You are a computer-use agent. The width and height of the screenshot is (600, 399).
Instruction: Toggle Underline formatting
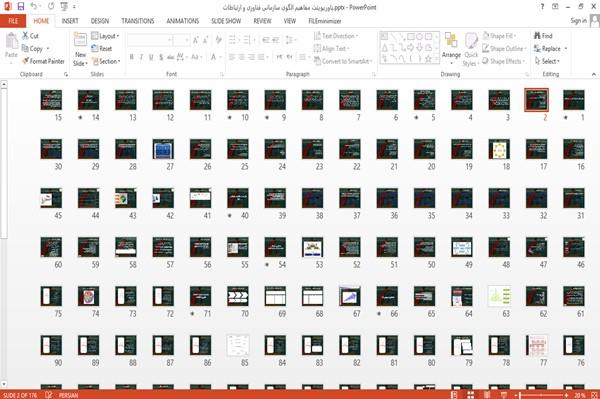[x=151, y=57]
